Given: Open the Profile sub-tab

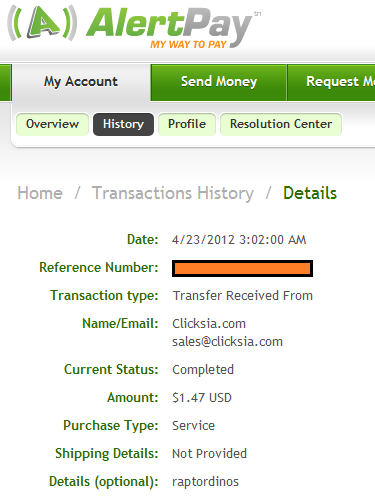Looking at the screenshot, I should tap(187, 124).
